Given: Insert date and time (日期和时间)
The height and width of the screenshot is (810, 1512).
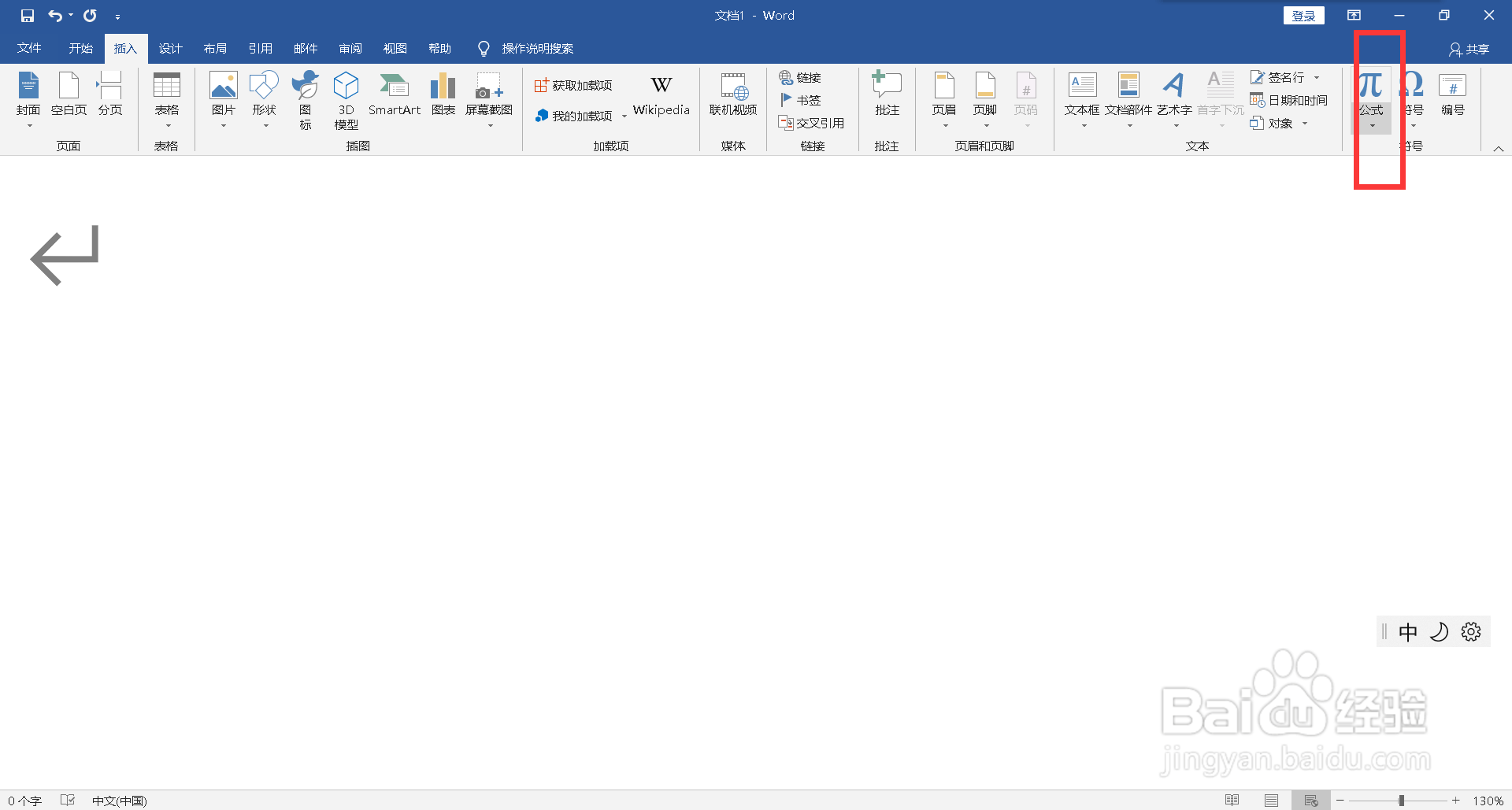Looking at the screenshot, I should [x=1288, y=100].
